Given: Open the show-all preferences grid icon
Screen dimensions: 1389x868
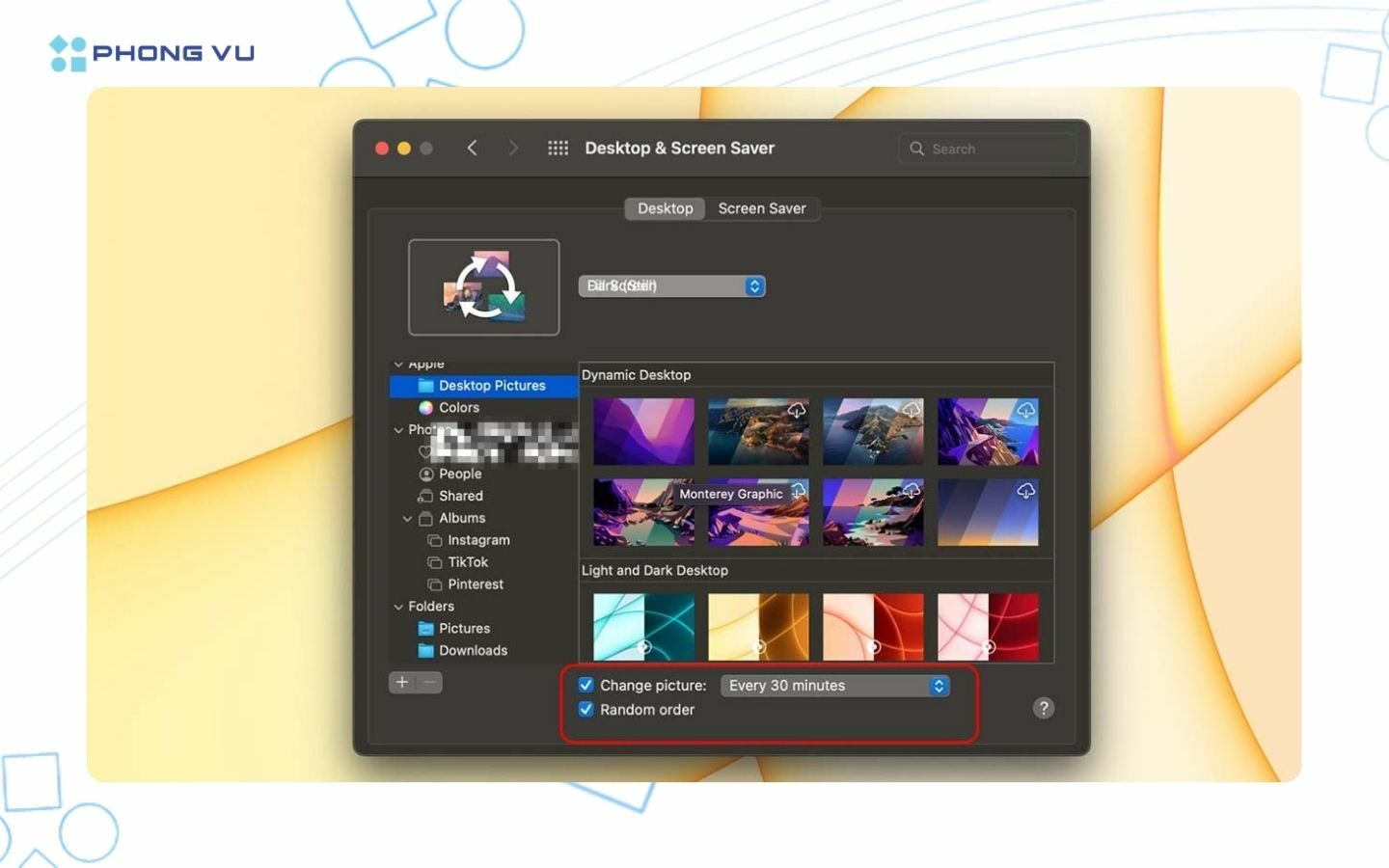Looking at the screenshot, I should click(x=558, y=148).
